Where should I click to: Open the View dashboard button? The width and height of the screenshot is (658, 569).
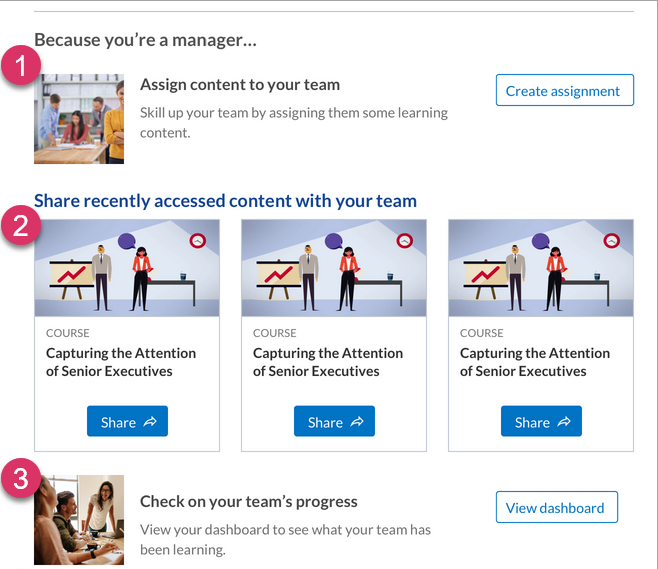tap(555, 507)
